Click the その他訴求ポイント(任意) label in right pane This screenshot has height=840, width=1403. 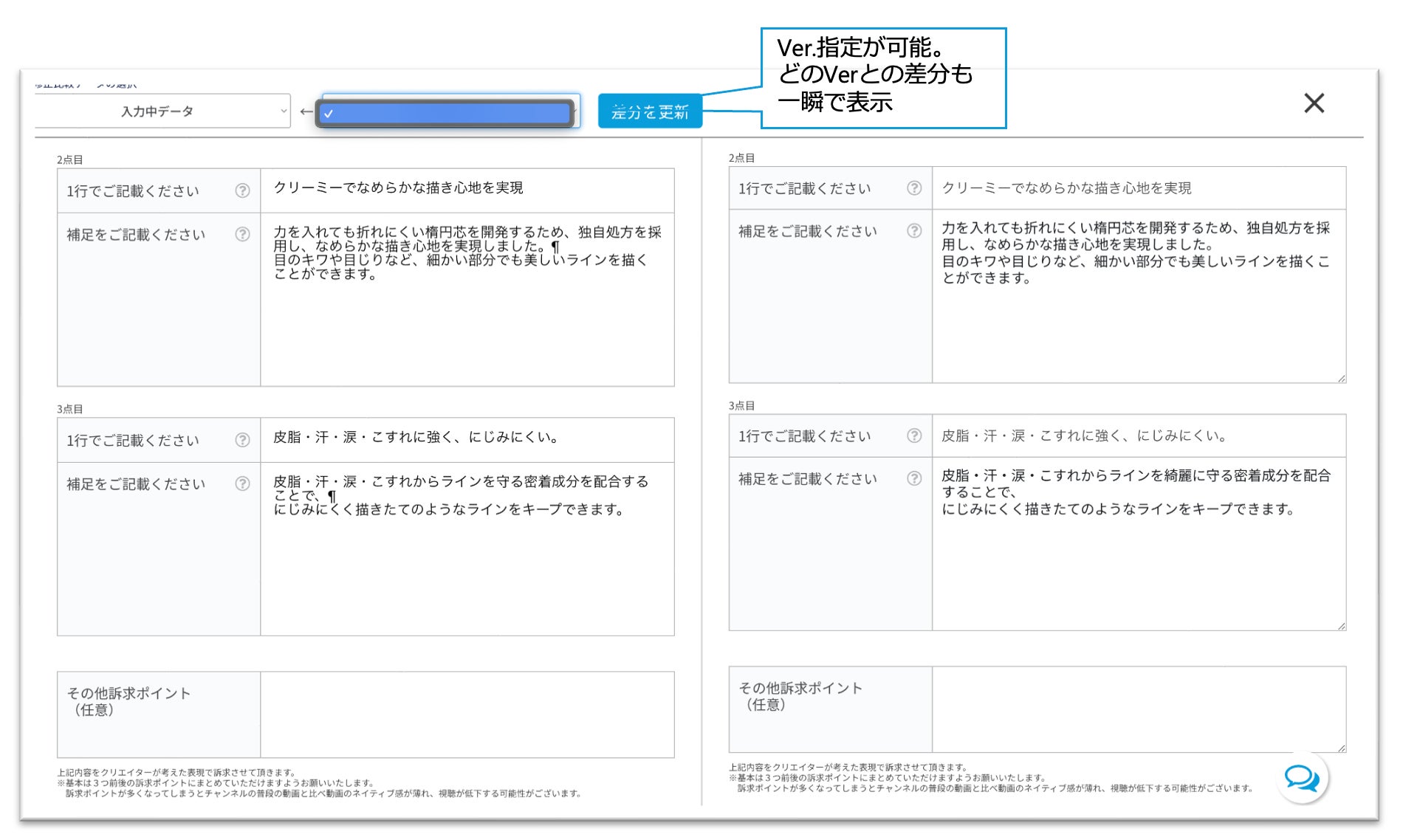coord(800,696)
